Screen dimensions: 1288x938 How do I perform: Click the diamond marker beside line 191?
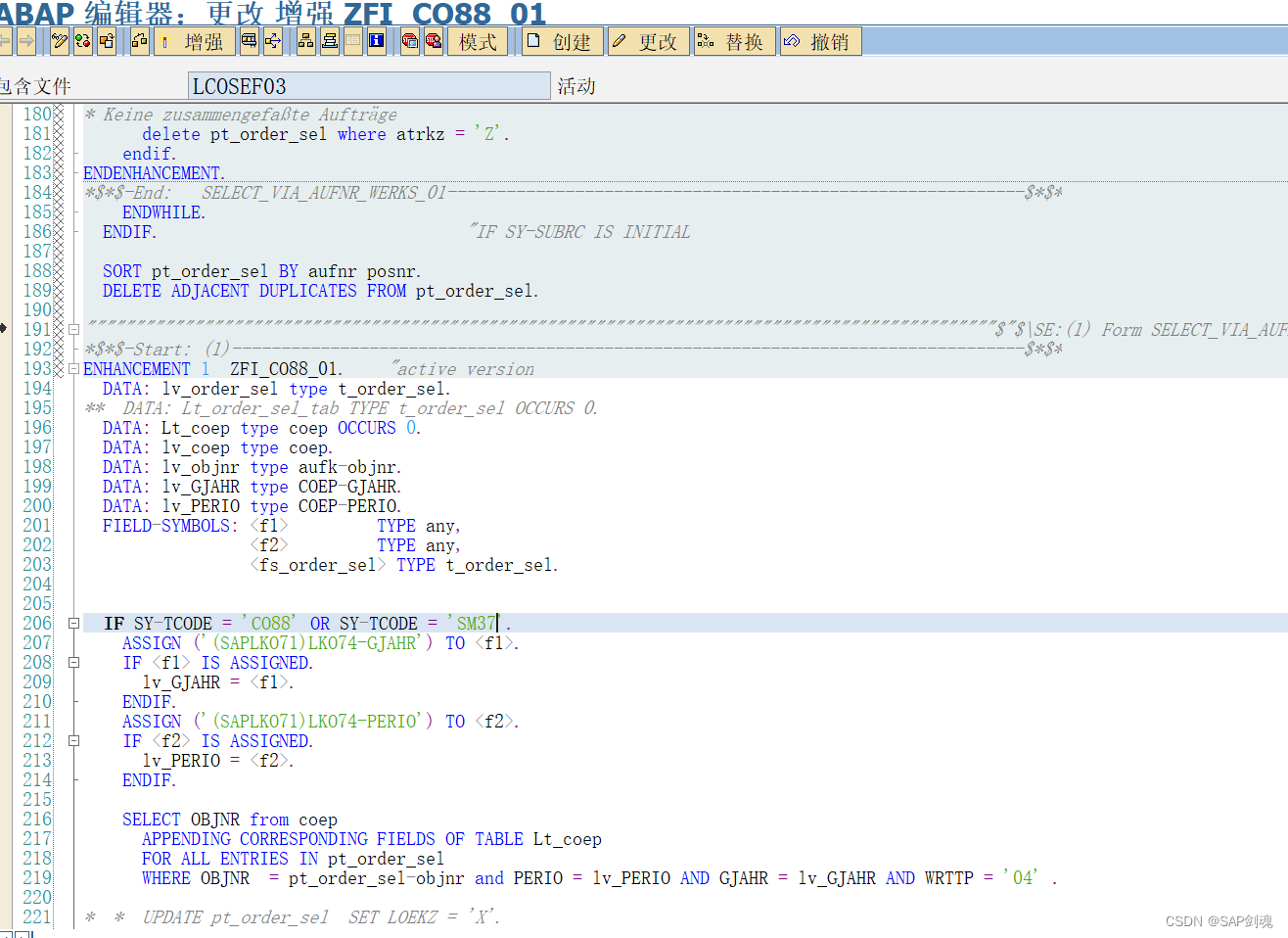pyautogui.click(x=4, y=328)
